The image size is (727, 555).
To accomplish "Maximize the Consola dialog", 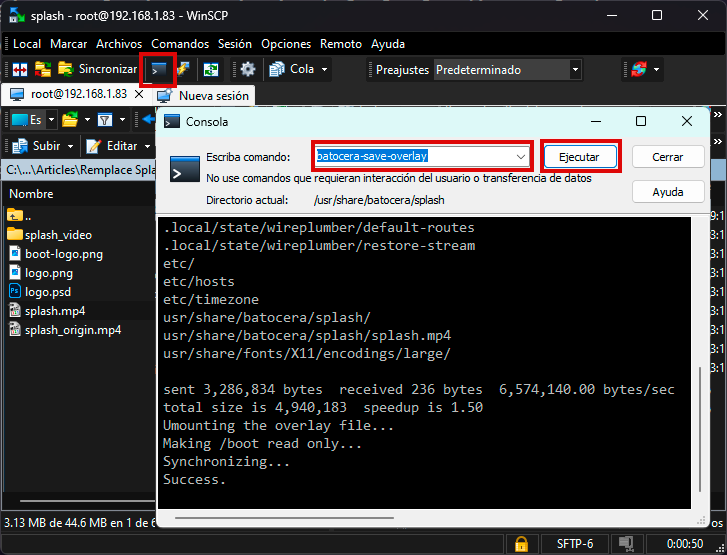I will pyautogui.click(x=641, y=121).
